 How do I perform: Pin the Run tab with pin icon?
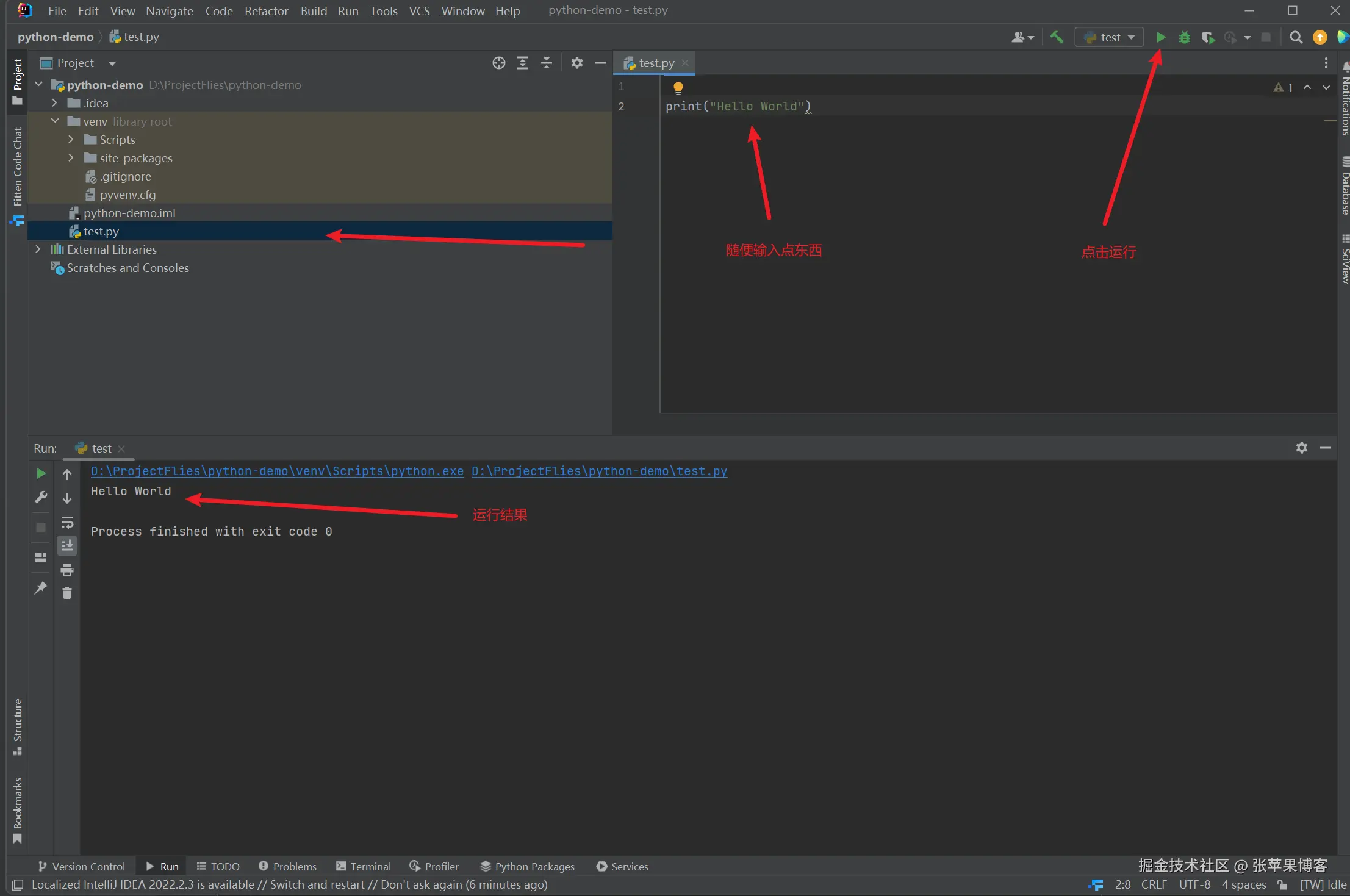tap(41, 587)
